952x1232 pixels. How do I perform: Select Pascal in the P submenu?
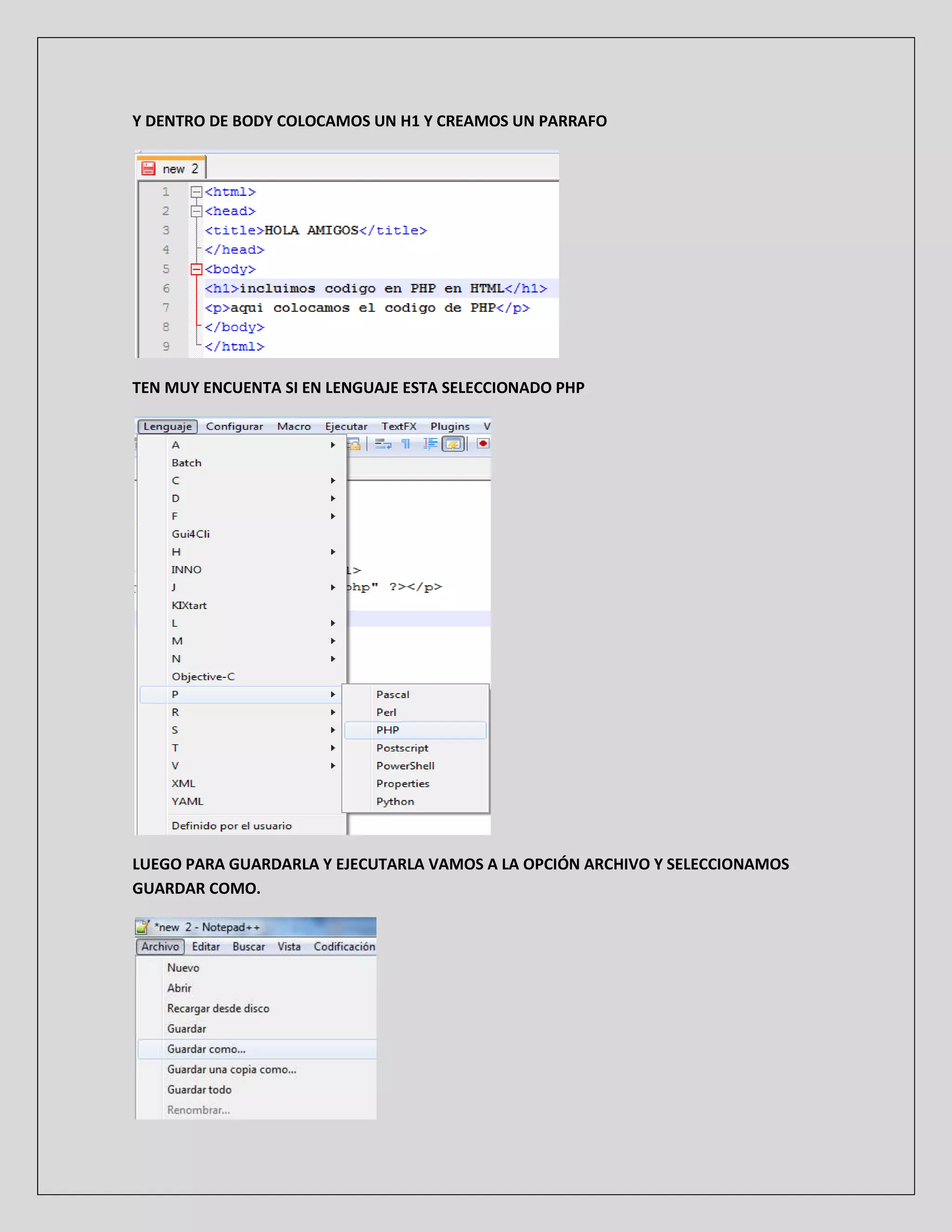pos(415,695)
